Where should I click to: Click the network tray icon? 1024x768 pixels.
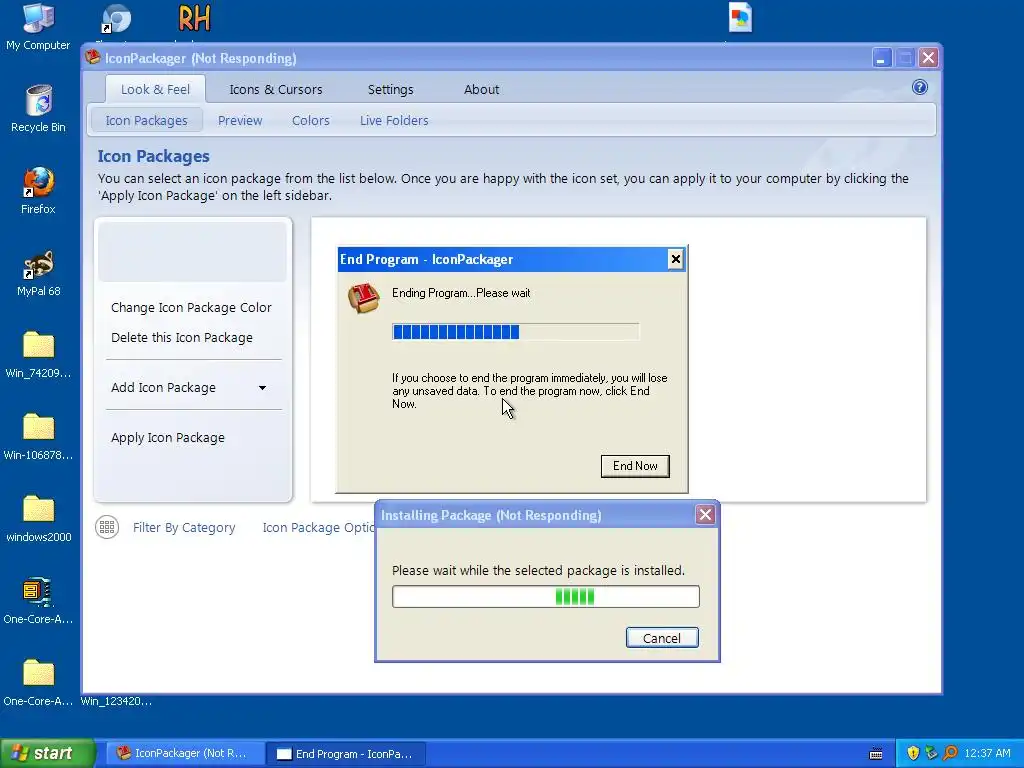(931, 753)
